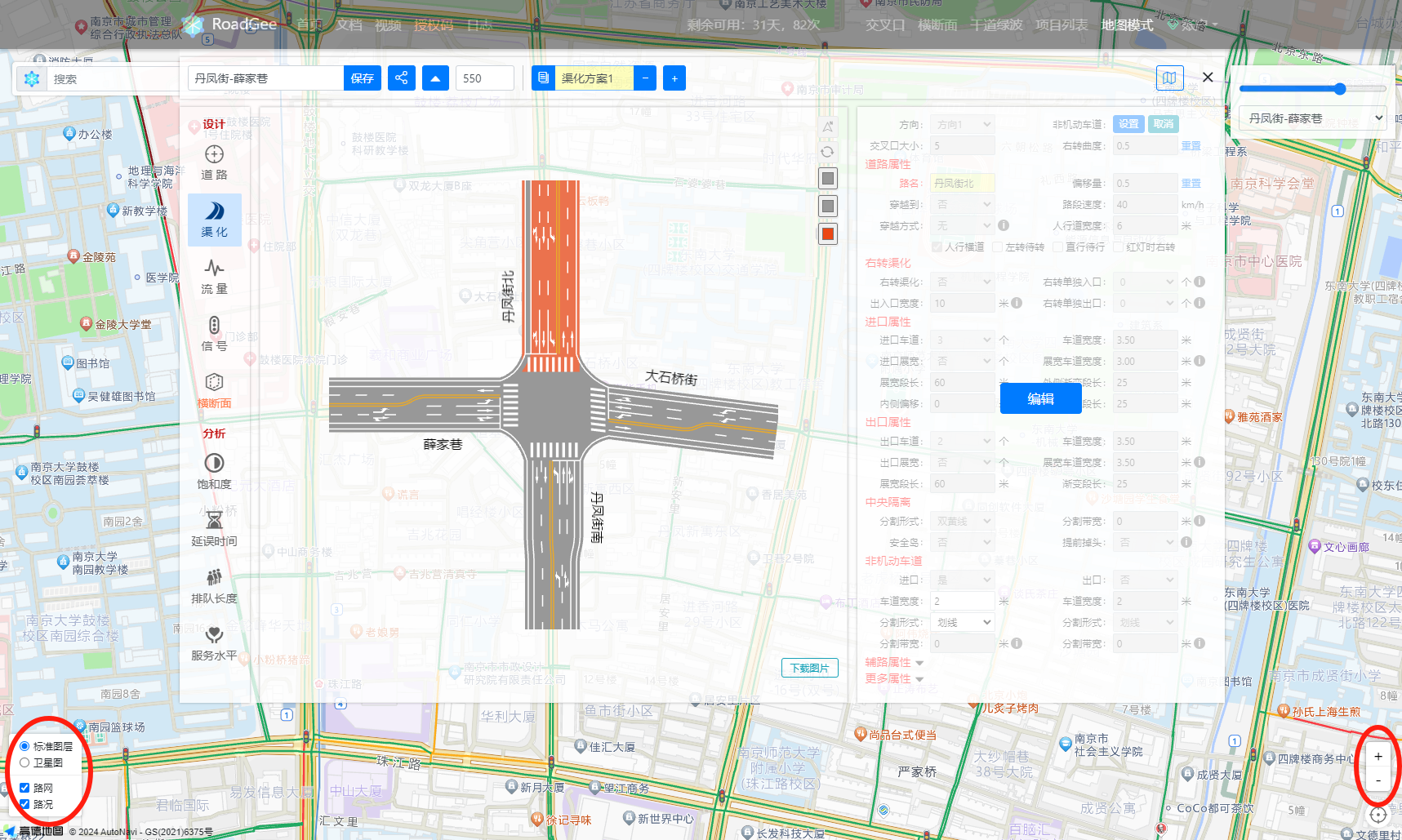Click the snowflake logo by search box
The height and width of the screenshot is (840, 1402).
pos(32,79)
